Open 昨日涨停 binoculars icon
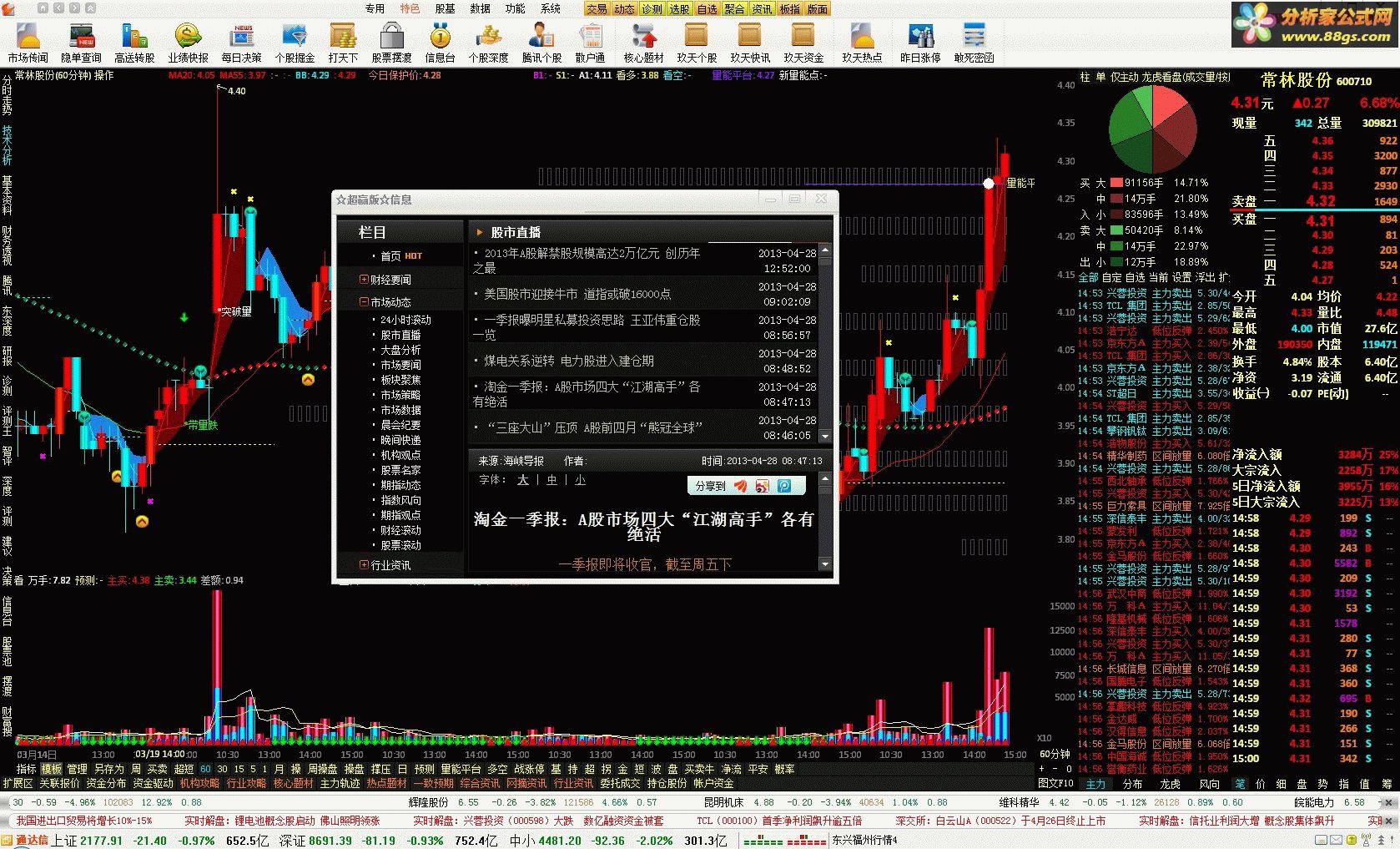This screenshot has width=1400, height=849. [920, 43]
